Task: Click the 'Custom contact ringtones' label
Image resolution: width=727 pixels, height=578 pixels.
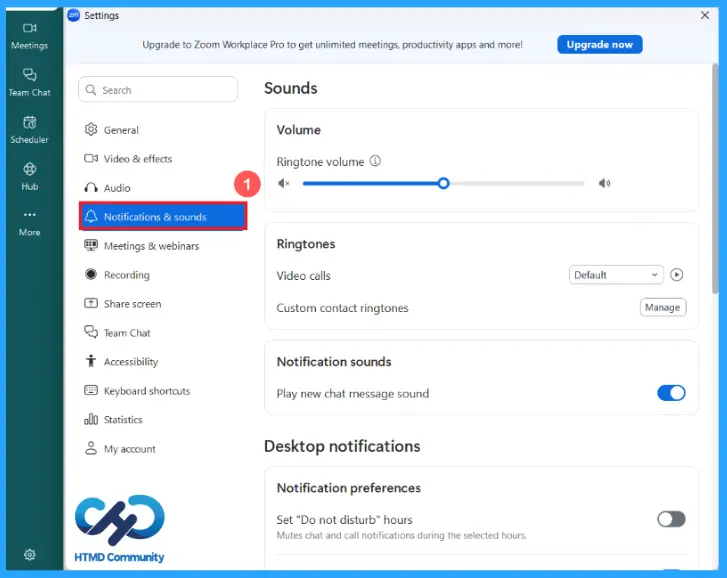Action: [x=342, y=308]
